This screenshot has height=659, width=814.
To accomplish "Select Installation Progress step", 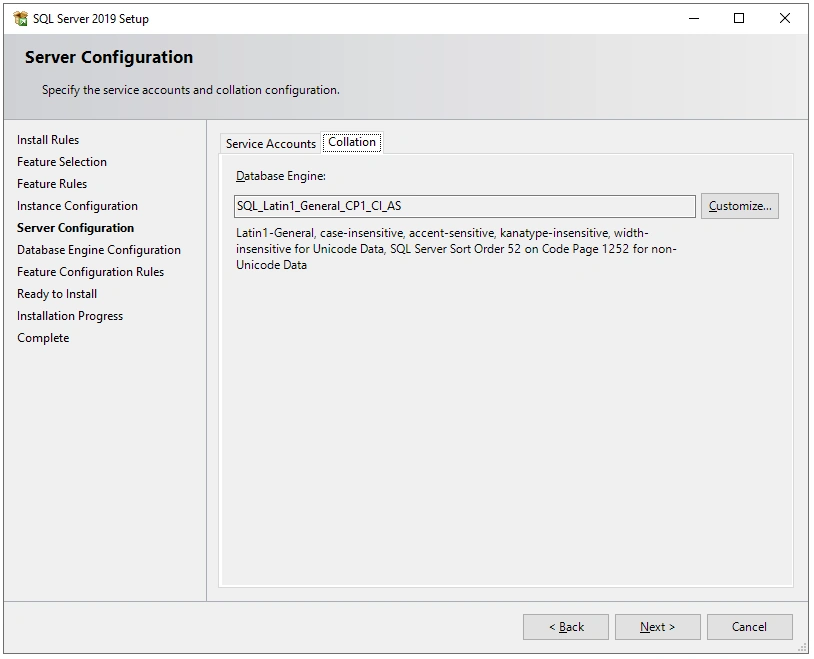I will click(70, 316).
